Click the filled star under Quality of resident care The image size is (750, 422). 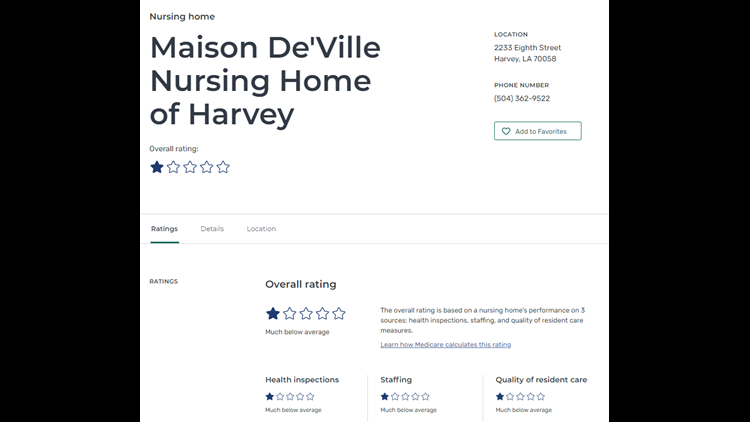coord(500,396)
